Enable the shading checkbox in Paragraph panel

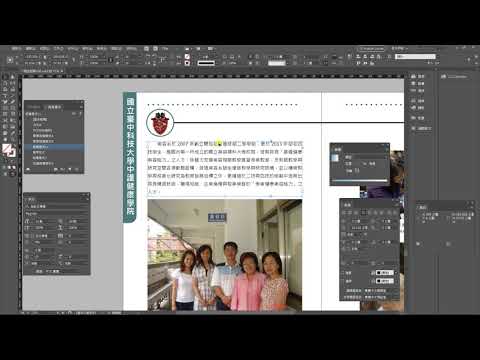pyautogui.click(x=343, y=273)
